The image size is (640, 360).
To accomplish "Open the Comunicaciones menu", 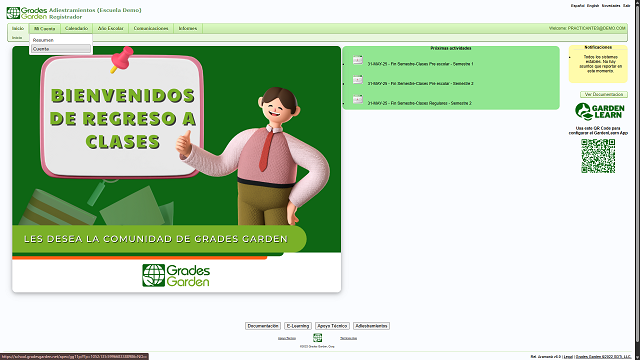I will [151, 29].
